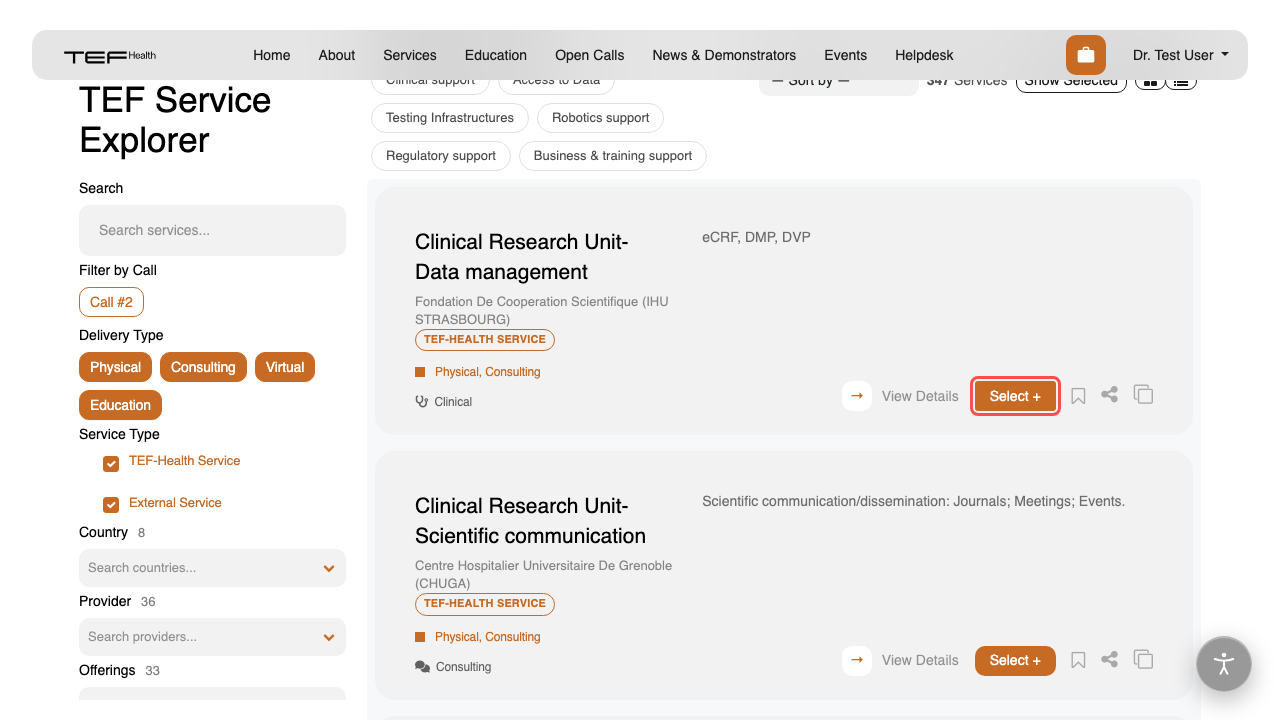
Task: Toggle the Physical delivery type filter
Action: (x=116, y=367)
